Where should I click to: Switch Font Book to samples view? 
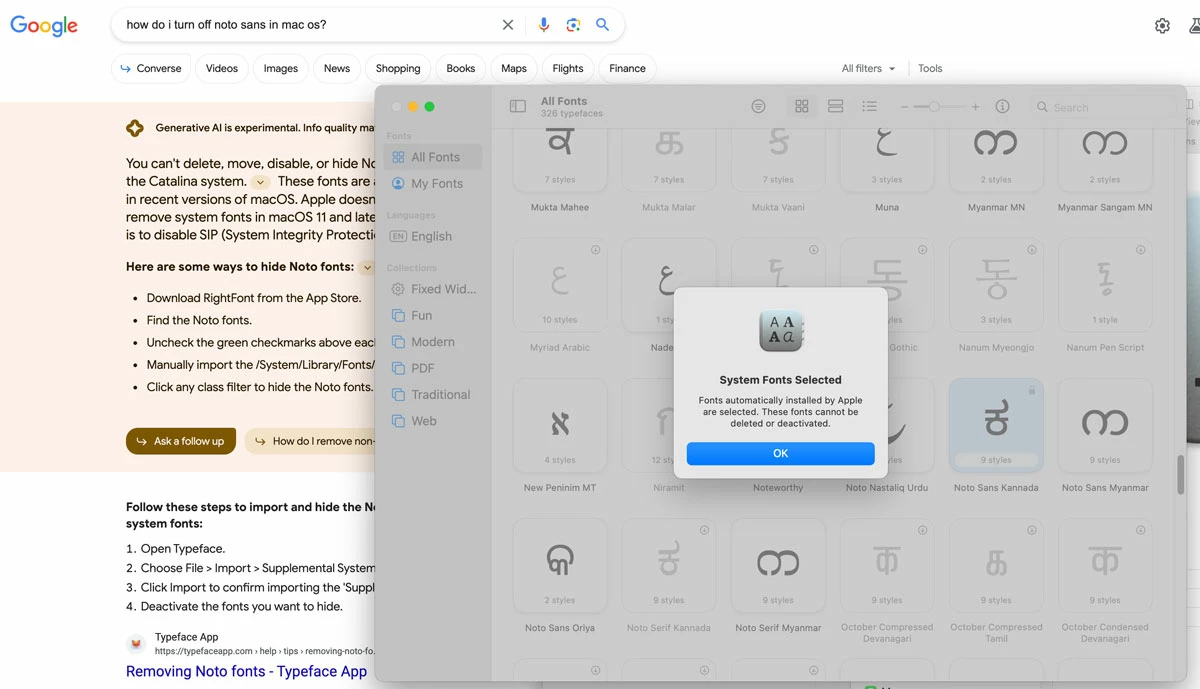836,106
